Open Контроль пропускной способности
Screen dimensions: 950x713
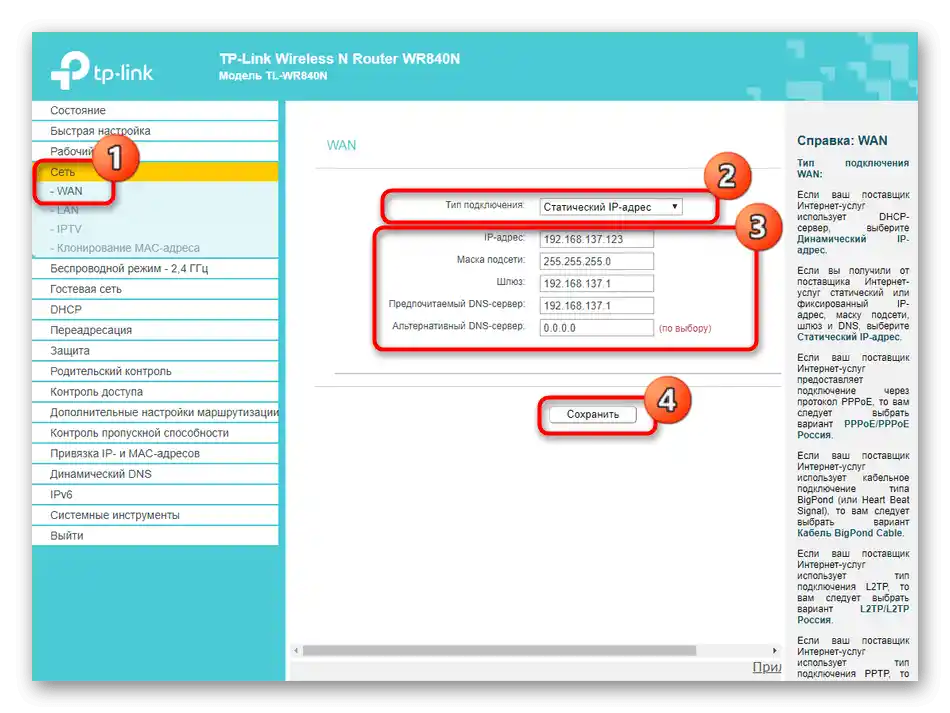tap(155, 433)
